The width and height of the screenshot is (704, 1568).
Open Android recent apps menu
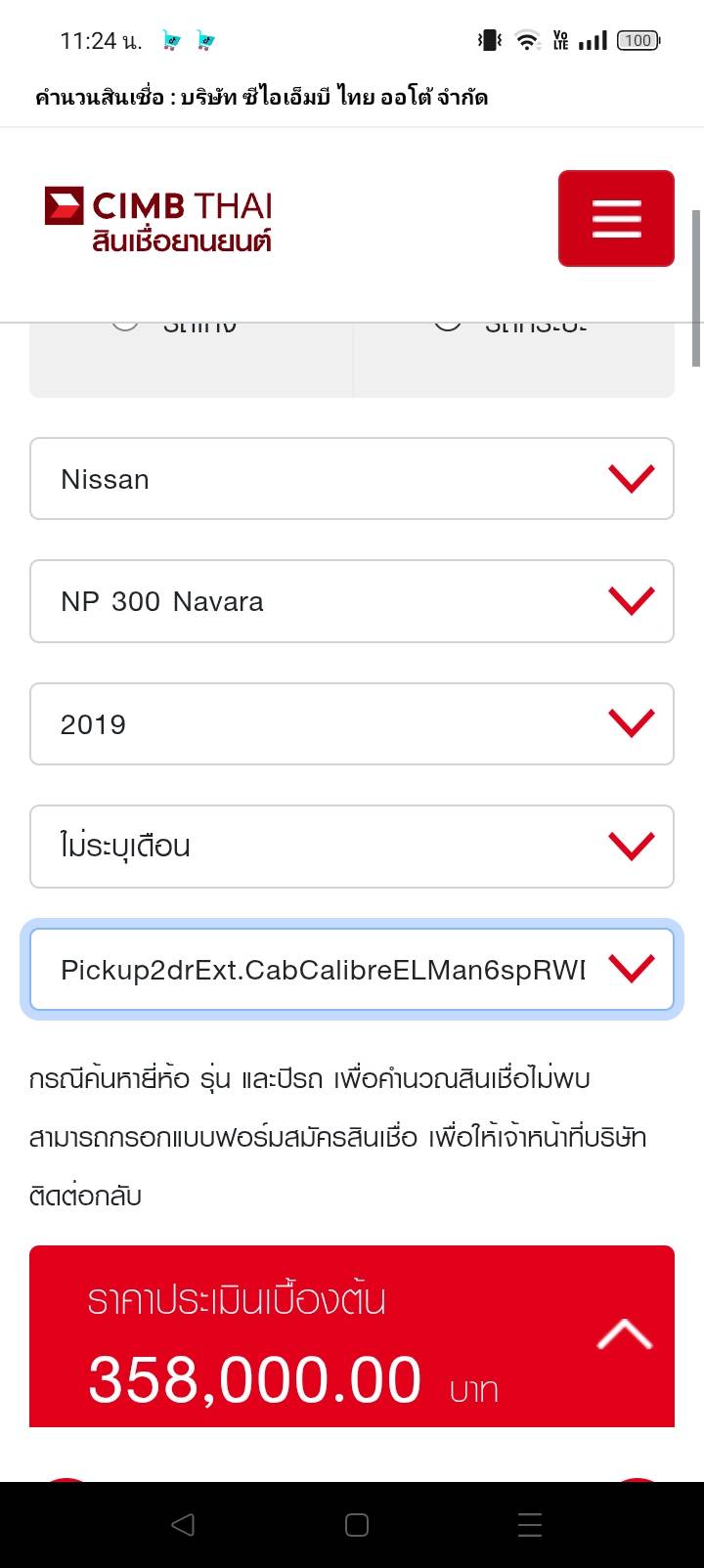[529, 1525]
